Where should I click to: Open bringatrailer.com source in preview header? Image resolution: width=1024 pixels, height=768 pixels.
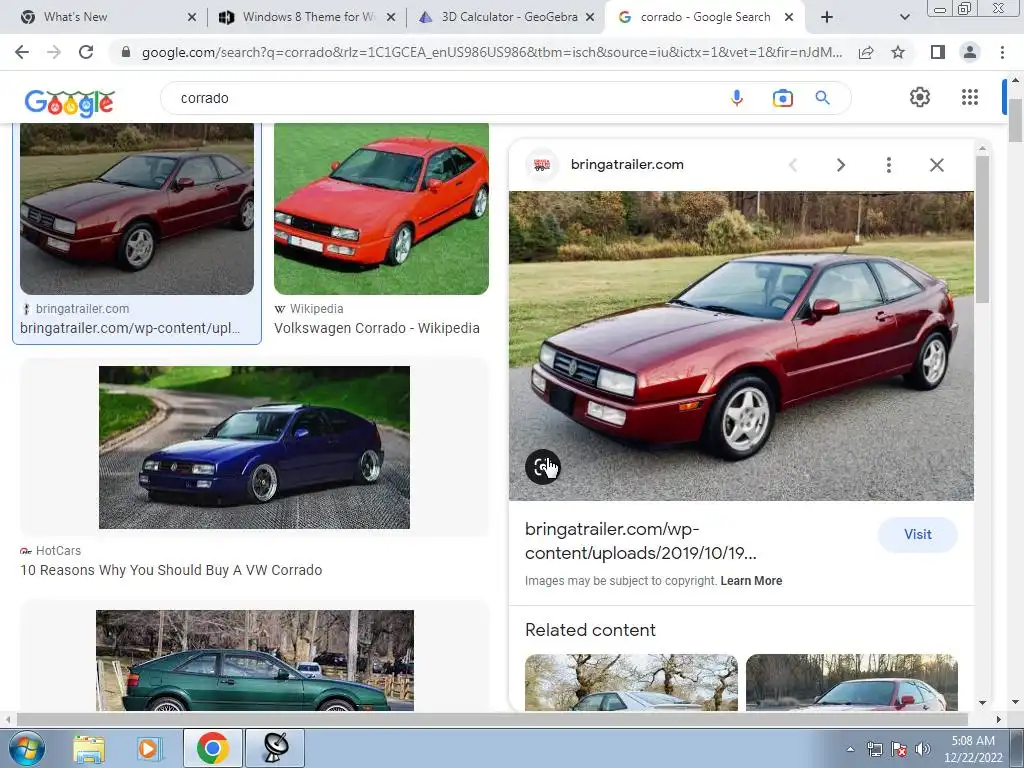[627, 165]
